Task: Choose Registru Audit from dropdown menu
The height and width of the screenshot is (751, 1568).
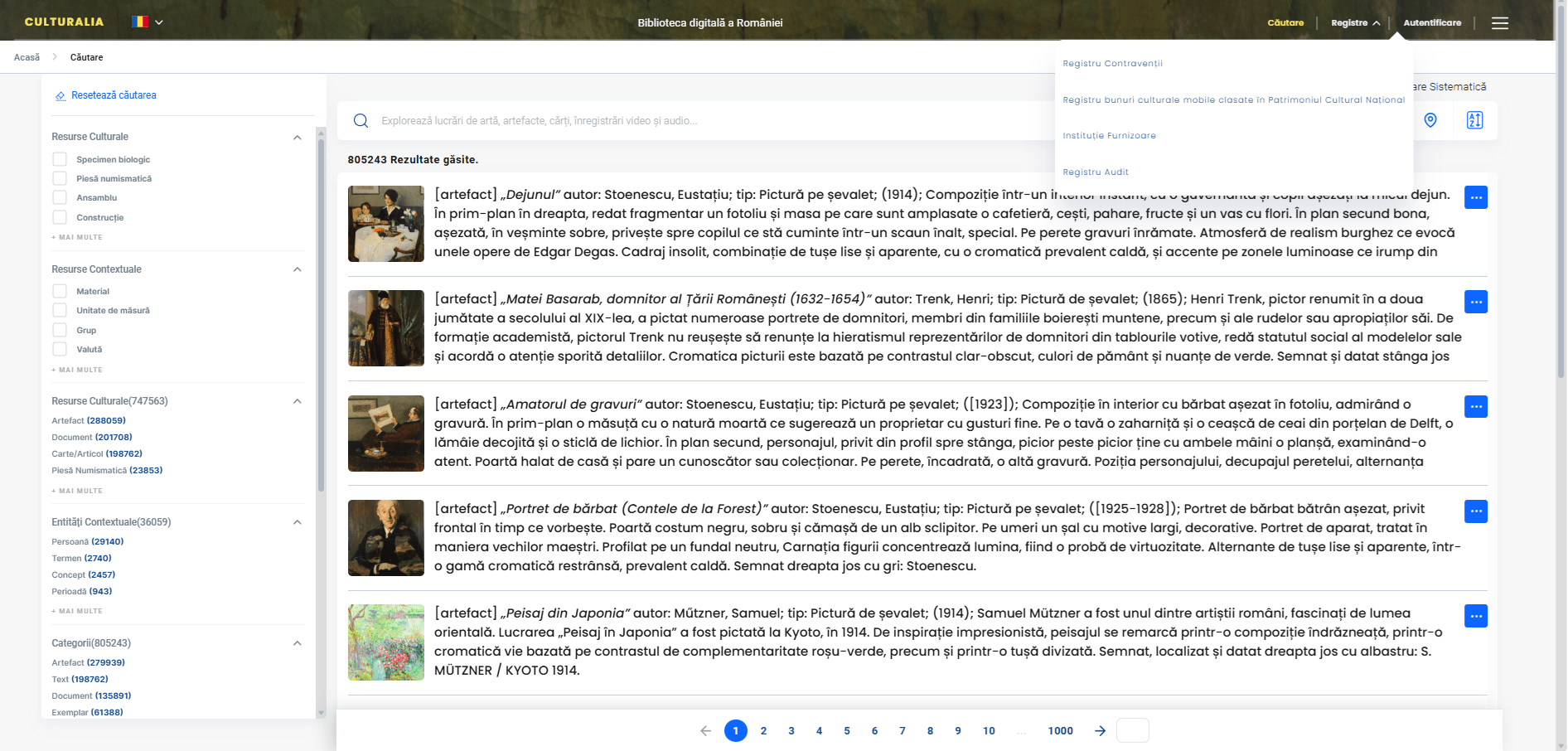Action: [1096, 172]
